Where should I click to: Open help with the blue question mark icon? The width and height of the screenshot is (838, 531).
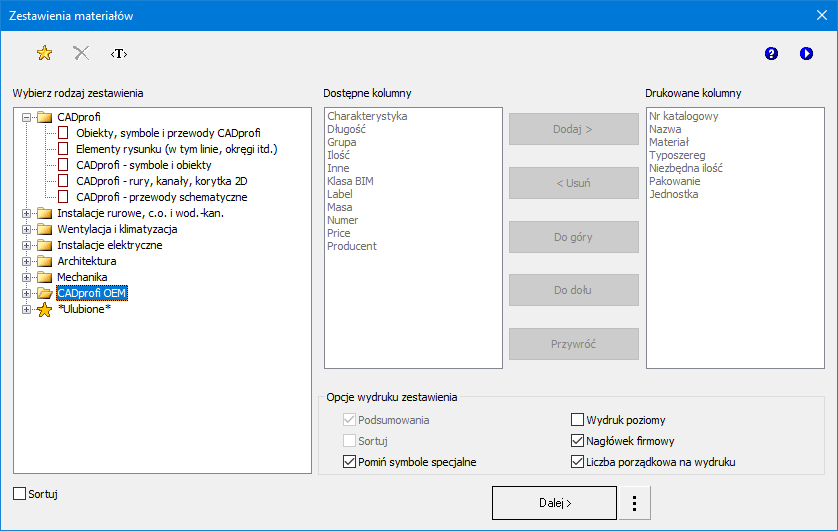pos(771,54)
